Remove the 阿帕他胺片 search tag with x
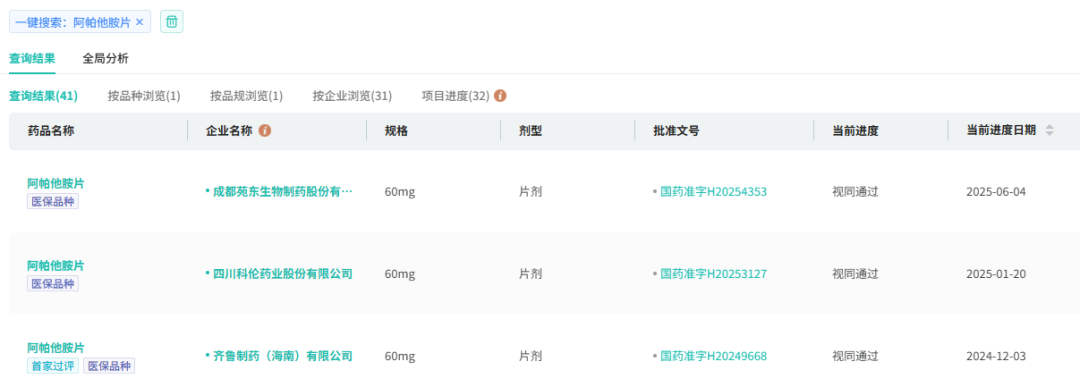1080x387 pixels. pyautogui.click(x=139, y=22)
